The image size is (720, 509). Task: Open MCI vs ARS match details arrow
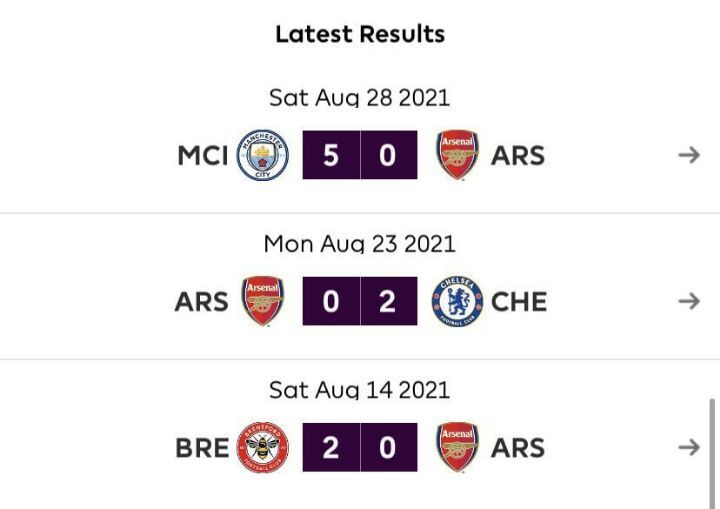(688, 155)
